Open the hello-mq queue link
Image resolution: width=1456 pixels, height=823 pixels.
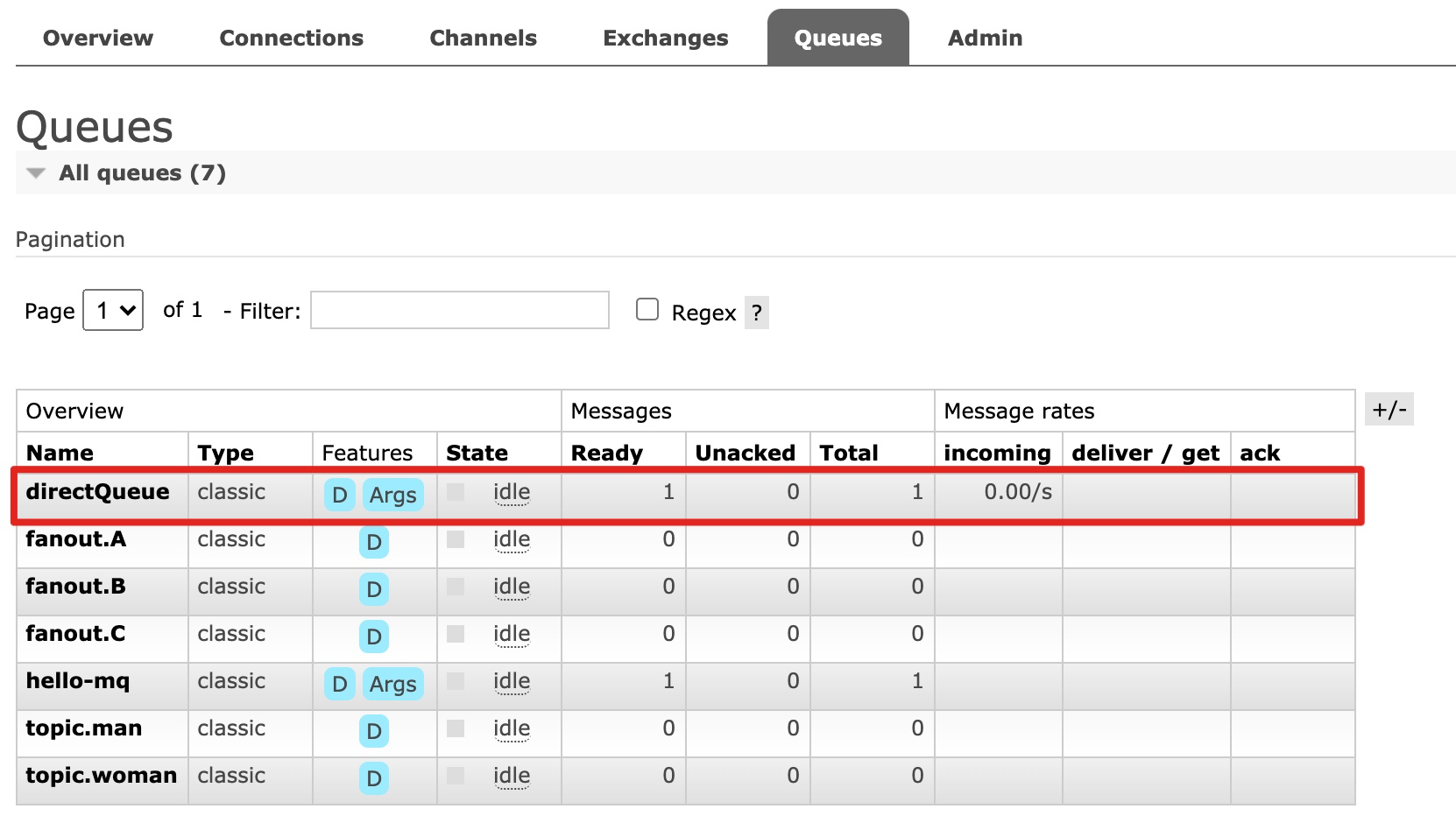coord(78,680)
